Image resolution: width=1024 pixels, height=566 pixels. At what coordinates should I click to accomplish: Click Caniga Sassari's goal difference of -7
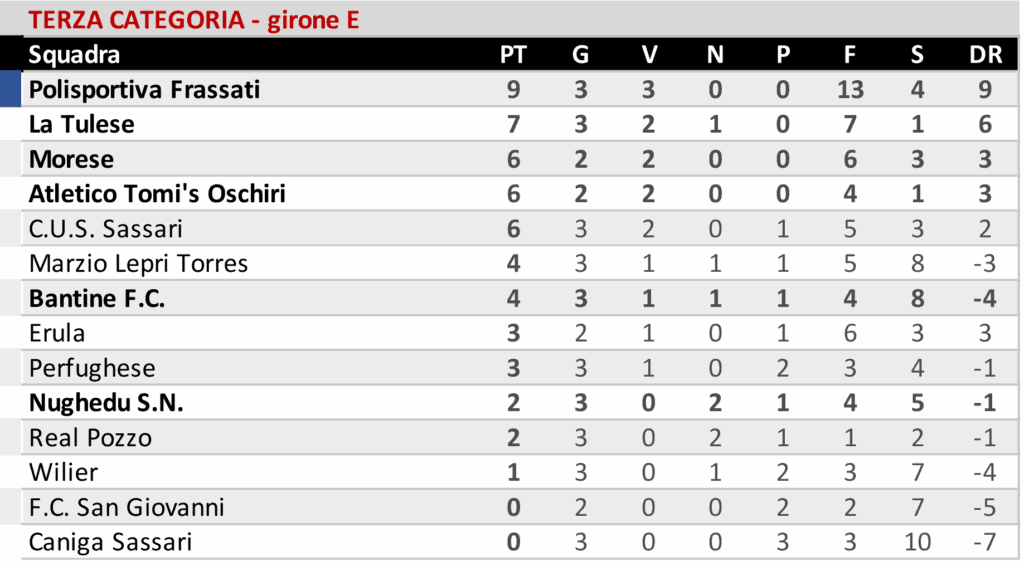[x=985, y=543]
